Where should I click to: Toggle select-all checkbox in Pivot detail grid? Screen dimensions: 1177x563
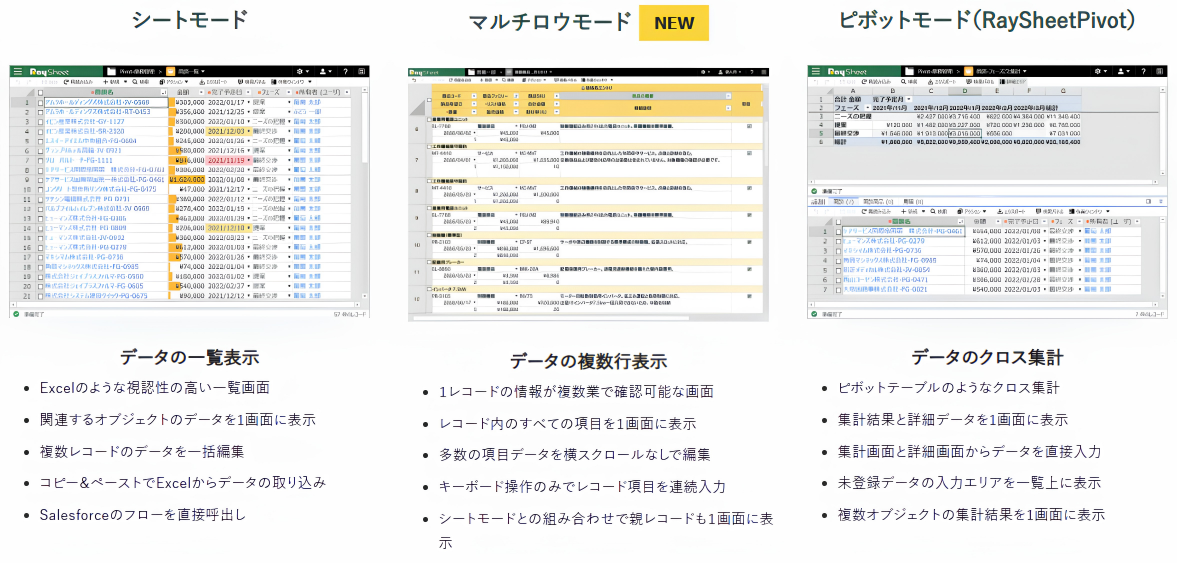click(x=838, y=221)
